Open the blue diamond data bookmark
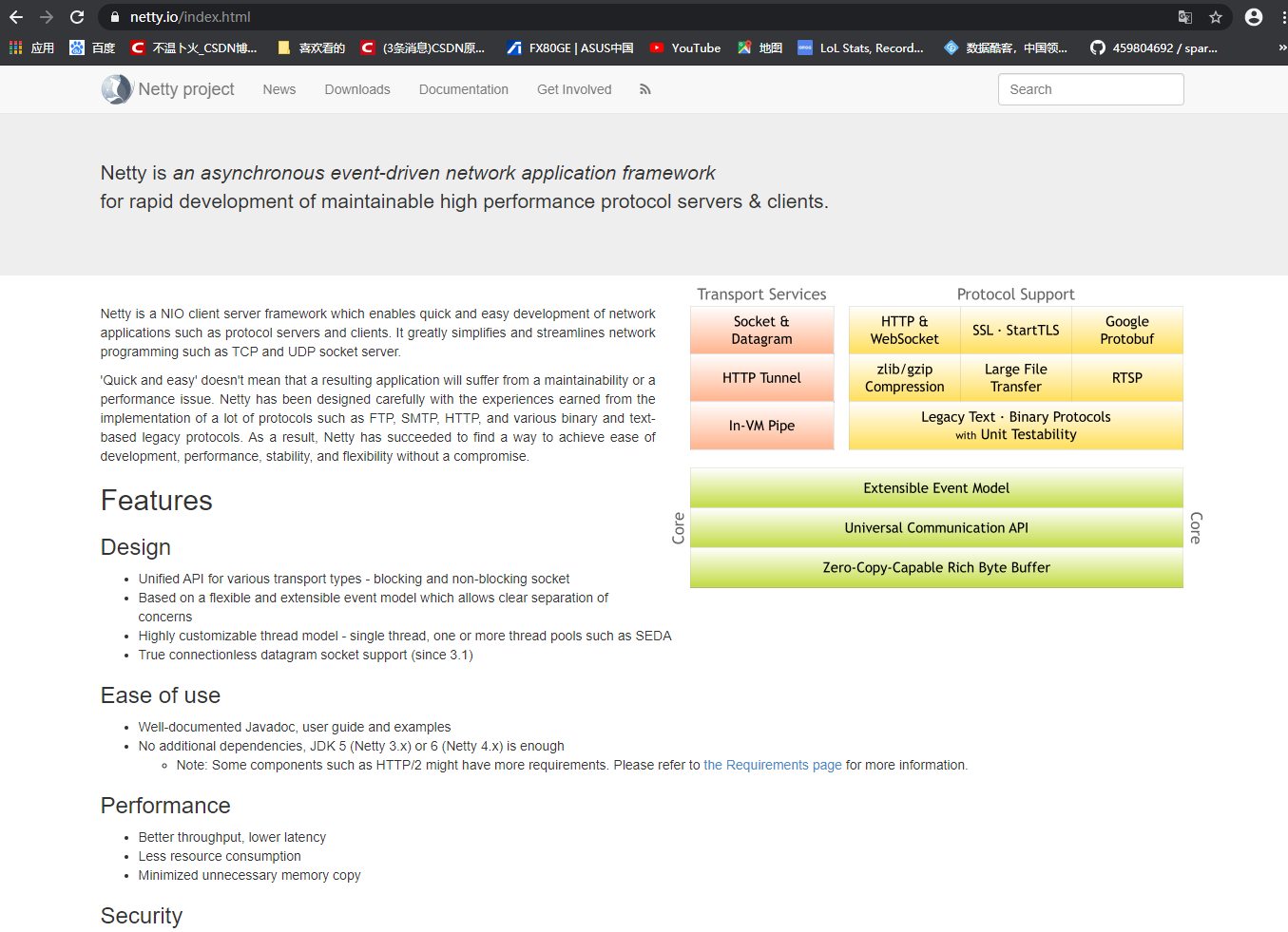 [951, 48]
